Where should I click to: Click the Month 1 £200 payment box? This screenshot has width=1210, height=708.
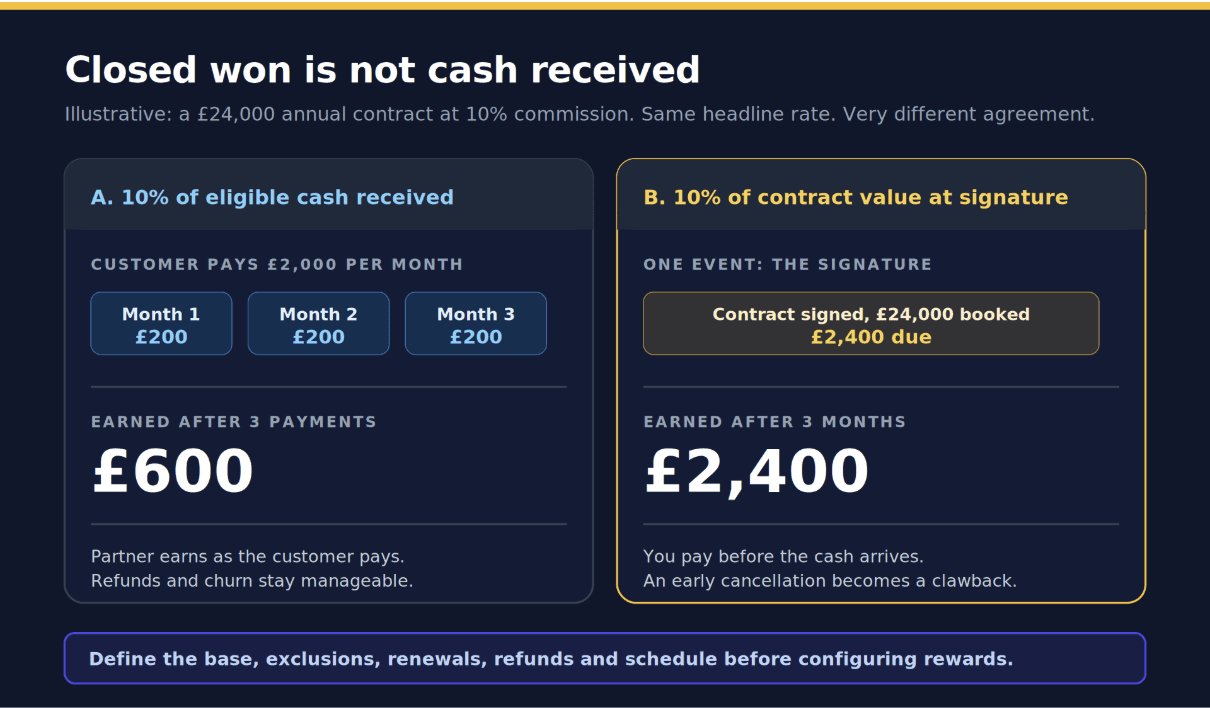coord(161,323)
